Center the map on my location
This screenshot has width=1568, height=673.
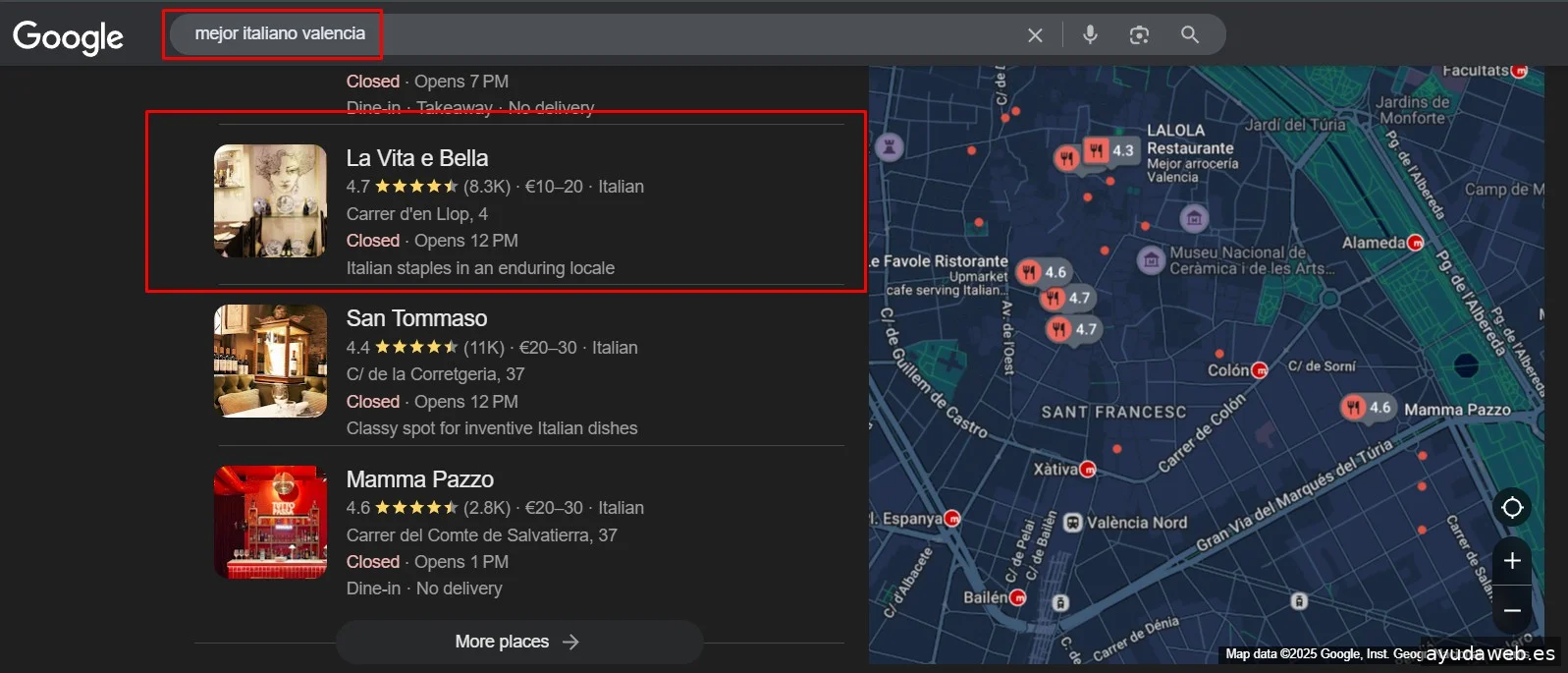point(1512,507)
